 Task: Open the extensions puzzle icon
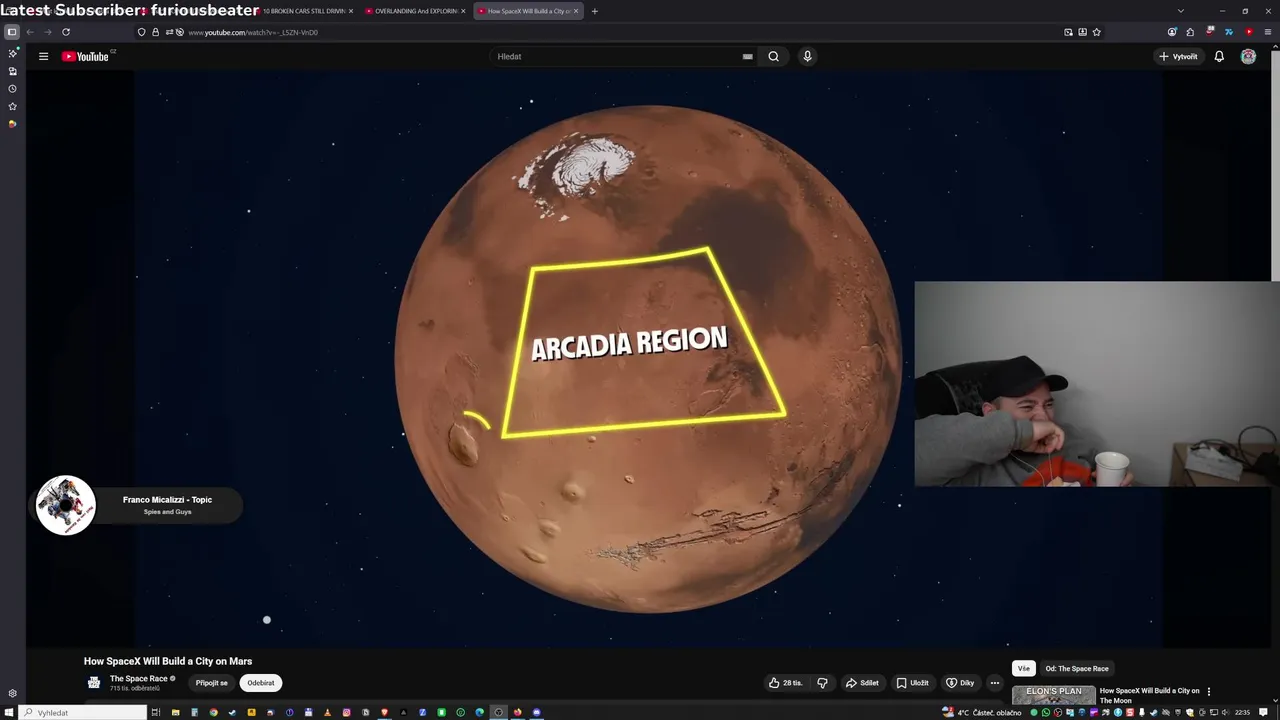(x=1190, y=32)
